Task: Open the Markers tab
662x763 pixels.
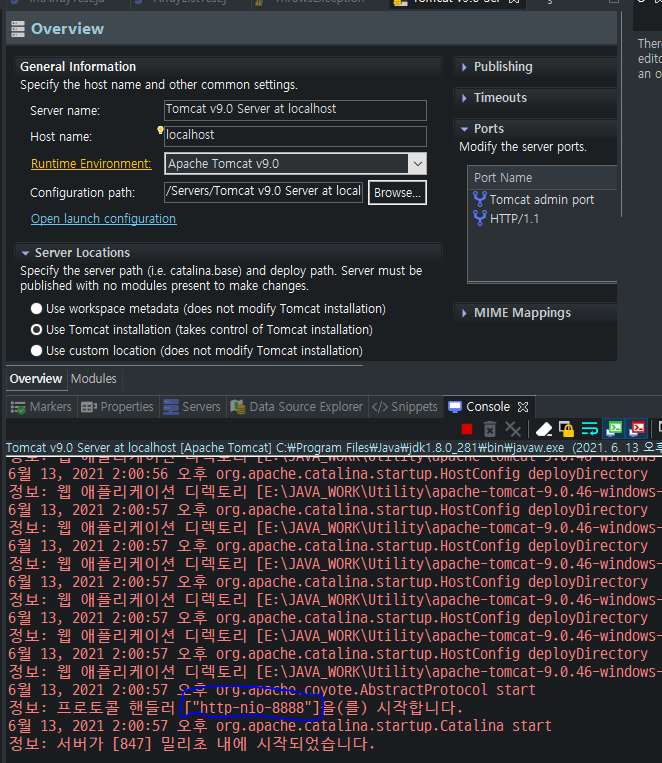Action: (x=41, y=407)
